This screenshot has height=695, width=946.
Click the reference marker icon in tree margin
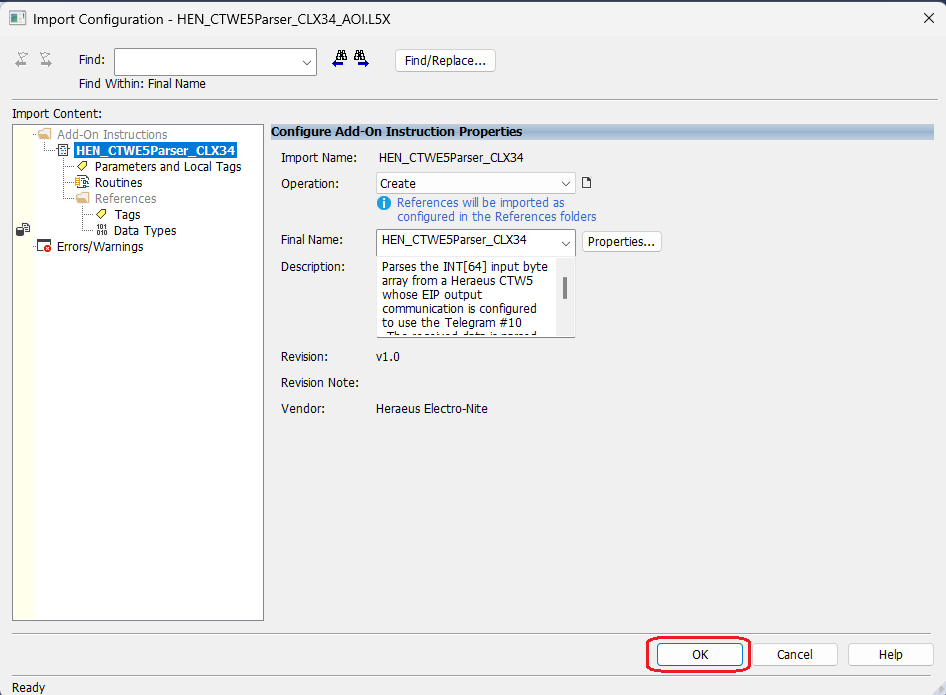(x=23, y=229)
